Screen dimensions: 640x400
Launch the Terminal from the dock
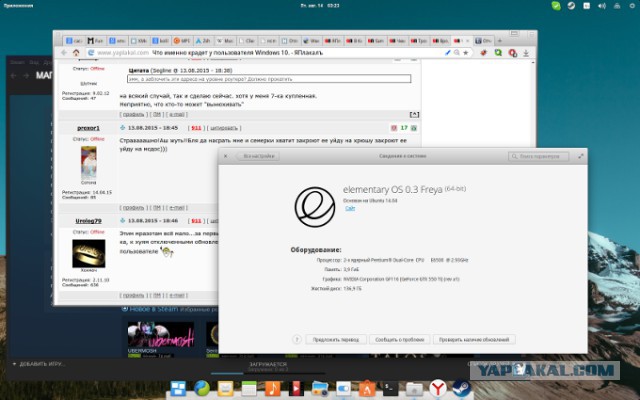(390, 388)
